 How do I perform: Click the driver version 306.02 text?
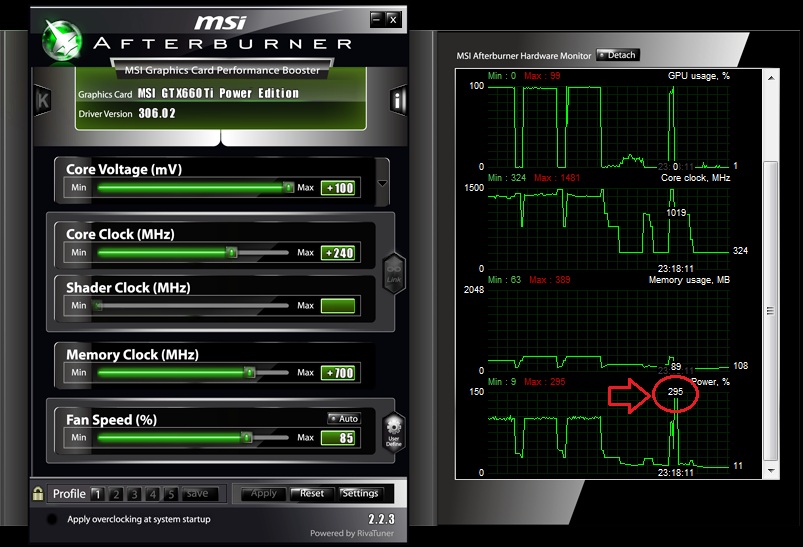[x=157, y=113]
